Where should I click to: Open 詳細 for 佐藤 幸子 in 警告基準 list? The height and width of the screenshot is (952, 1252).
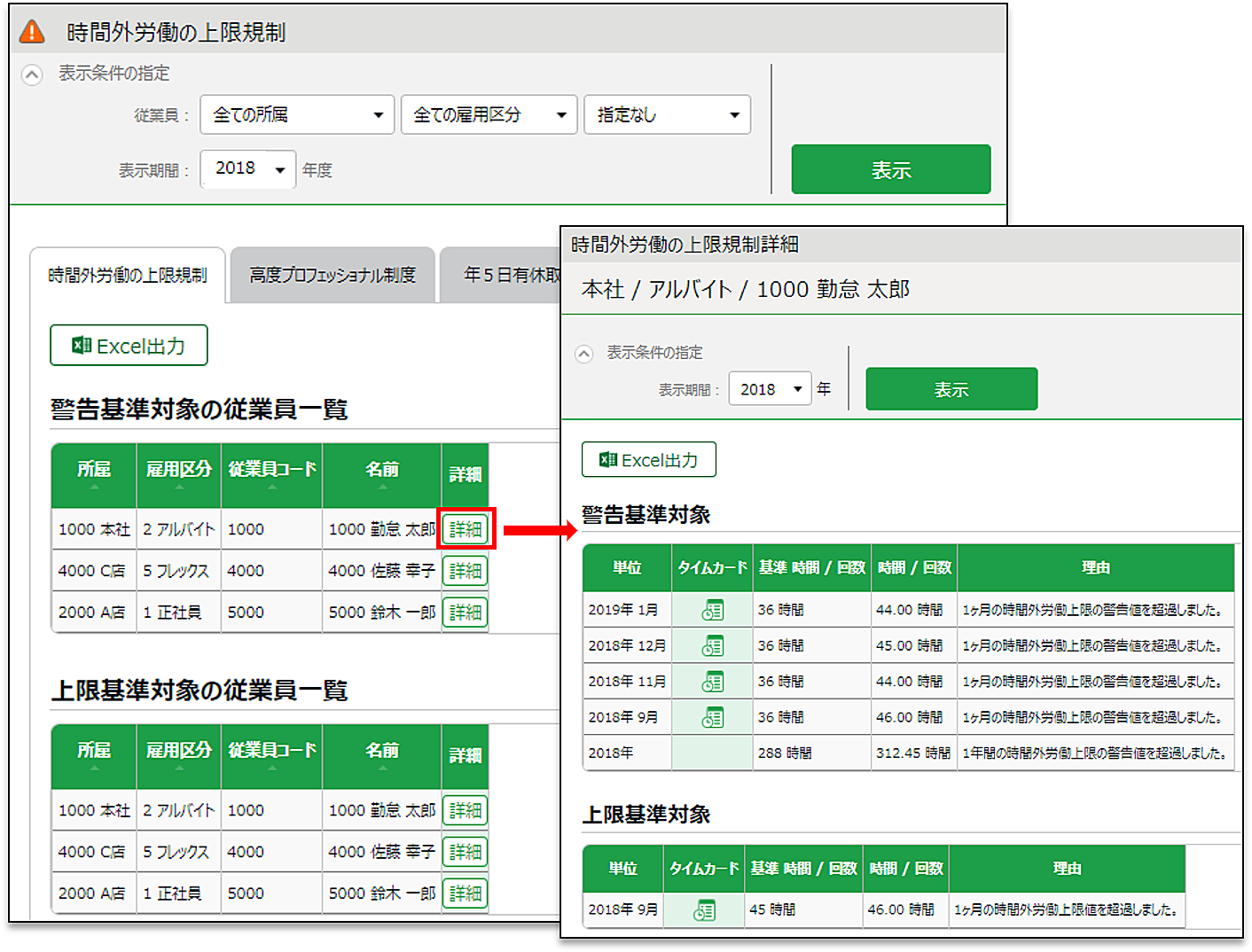tap(466, 571)
